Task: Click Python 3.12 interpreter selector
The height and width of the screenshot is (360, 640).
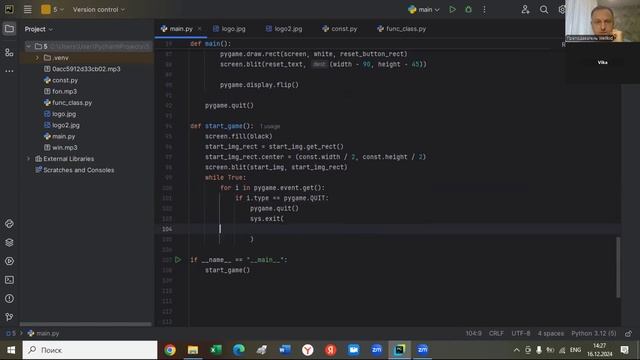Action: [593, 333]
